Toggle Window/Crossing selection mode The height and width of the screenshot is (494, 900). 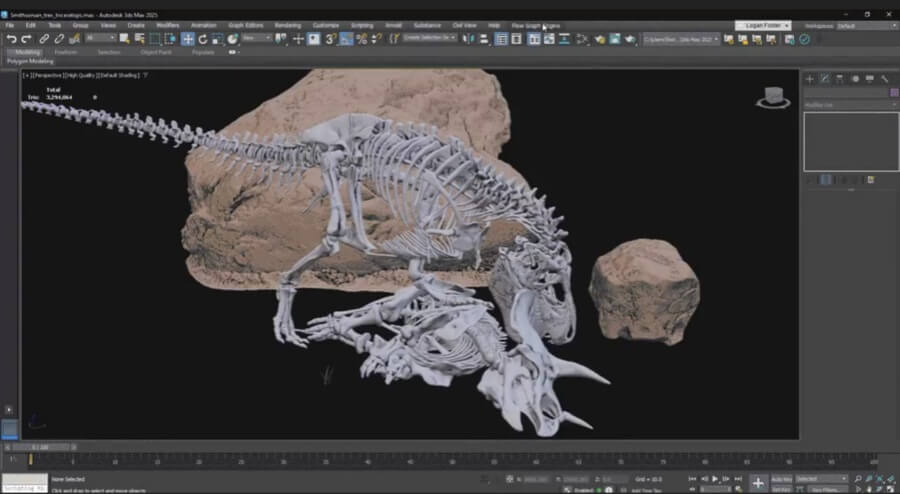tap(170, 39)
